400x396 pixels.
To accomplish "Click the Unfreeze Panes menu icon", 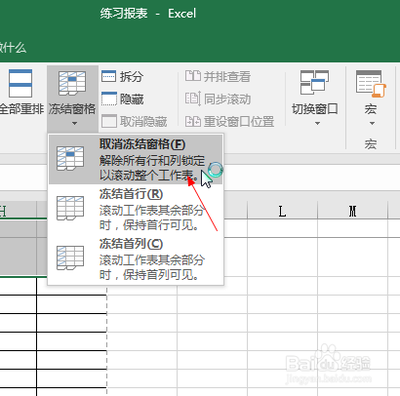I will coord(70,158).
